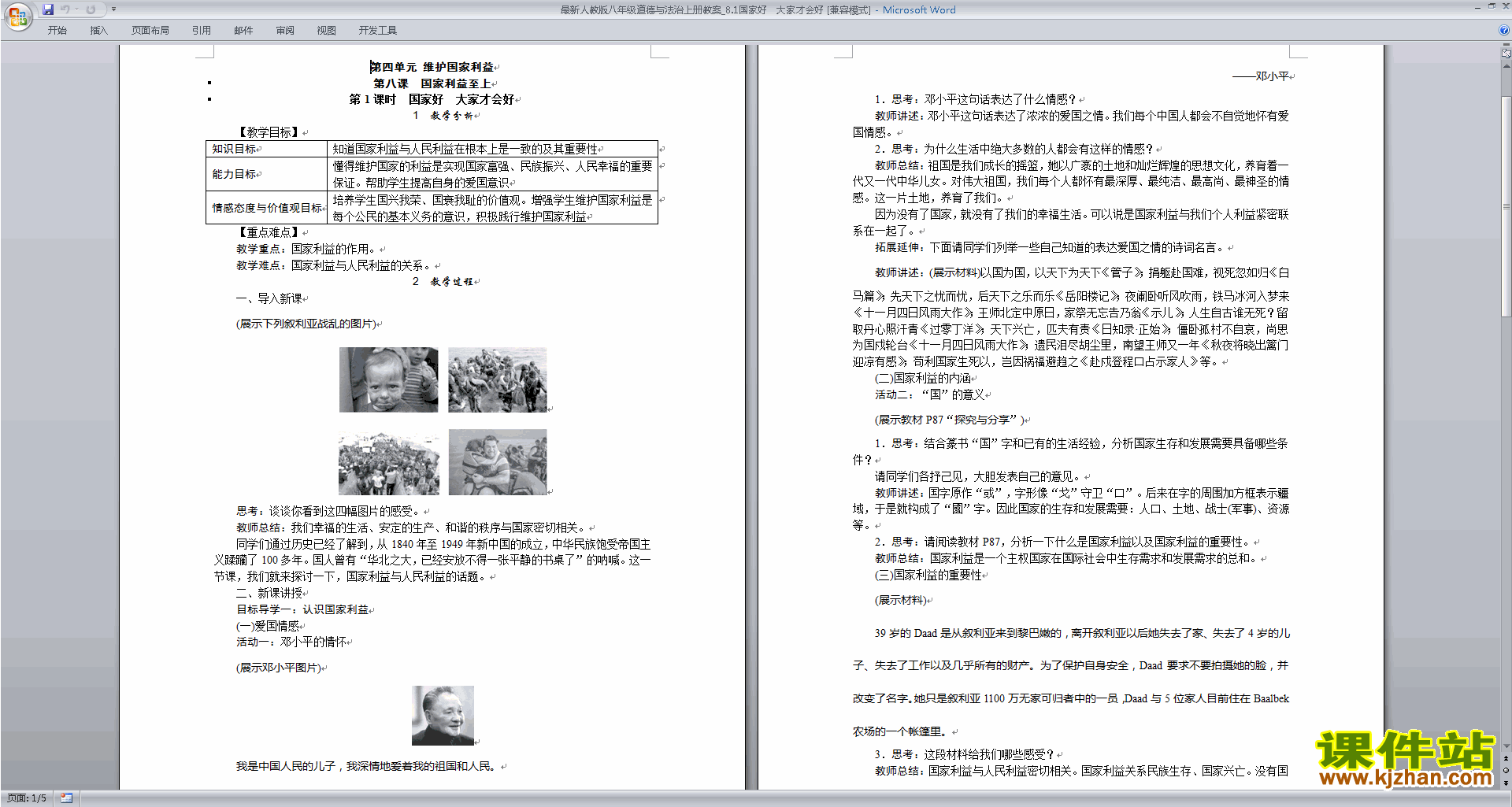Click the text 活动二："国"的意义

[x=929, y=394]
